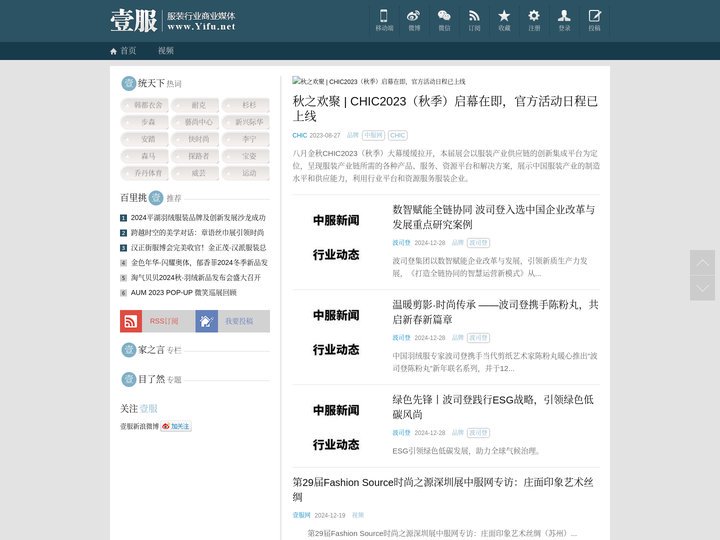Viewport: 720px width, 540px height.
Task: Click 壹服网 author link dated 2024-12-19
Action: 301,515
